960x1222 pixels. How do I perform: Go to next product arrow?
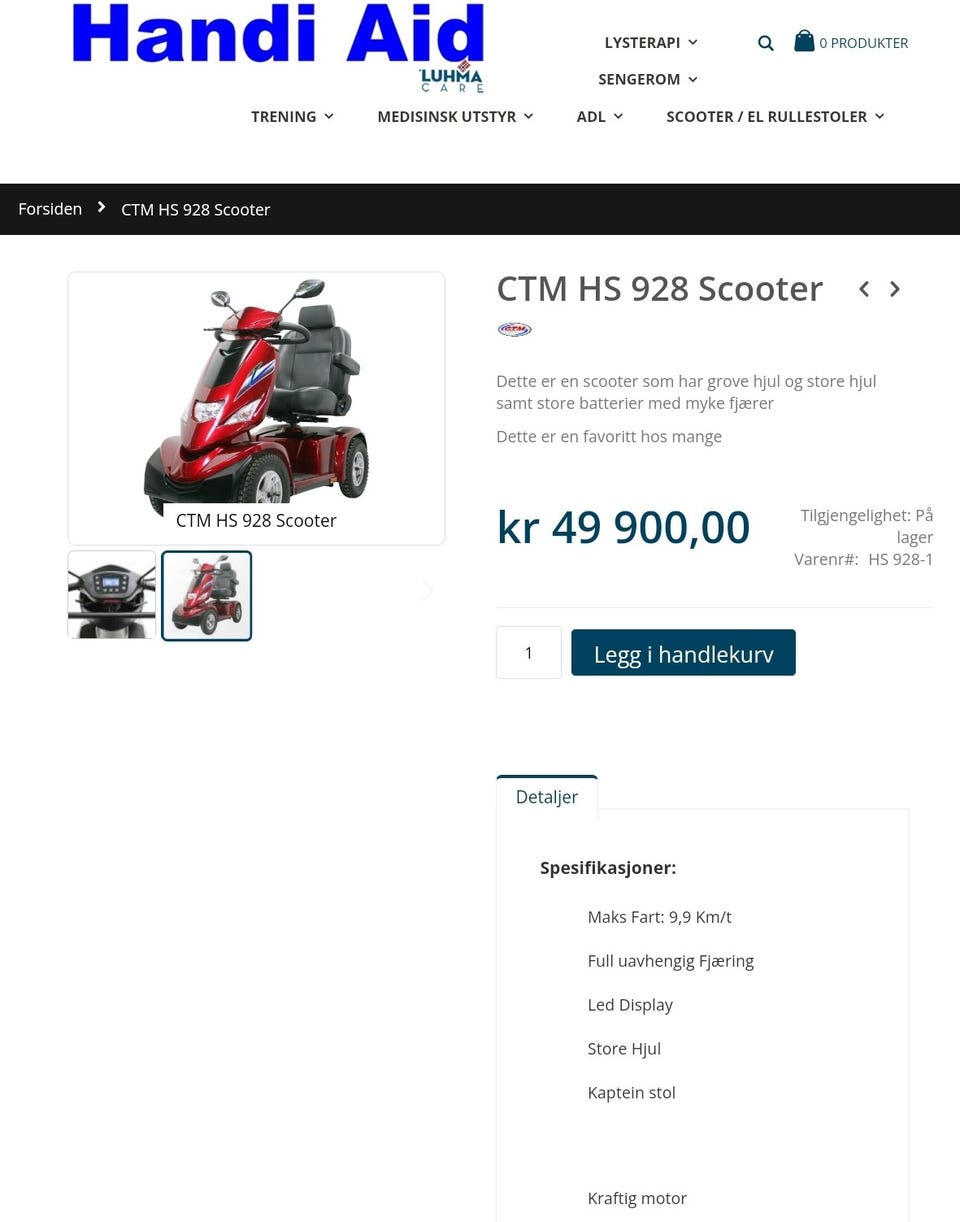click(895, 289)
